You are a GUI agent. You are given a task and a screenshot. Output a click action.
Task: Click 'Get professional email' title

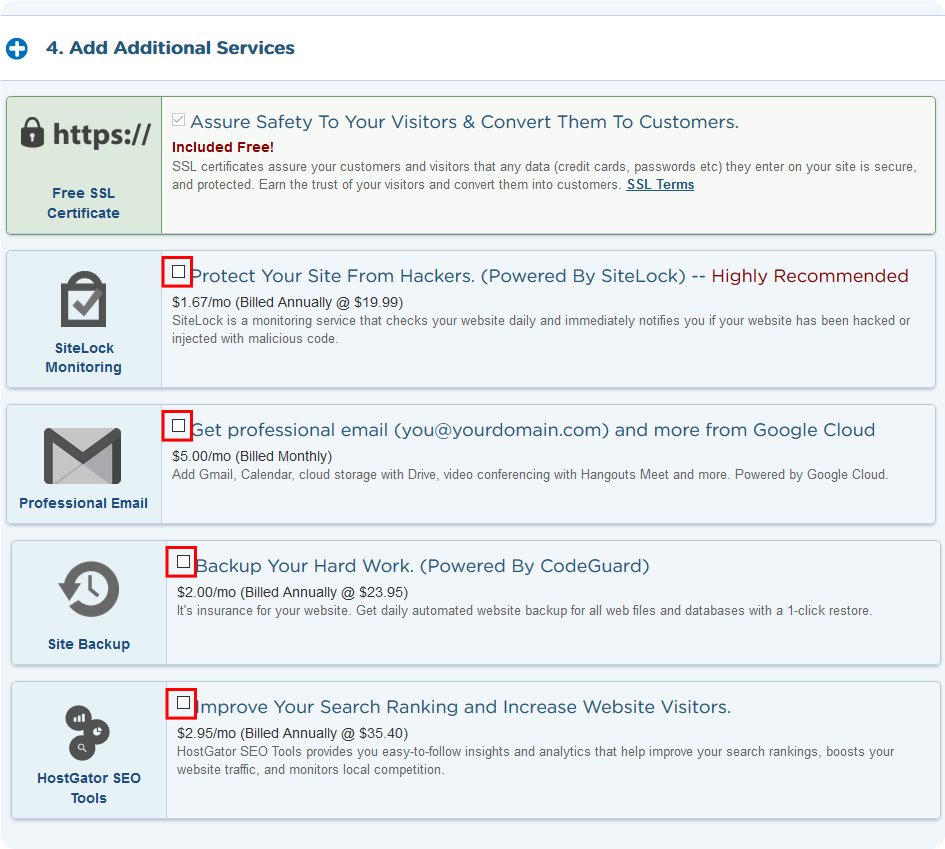click(533, 430)
